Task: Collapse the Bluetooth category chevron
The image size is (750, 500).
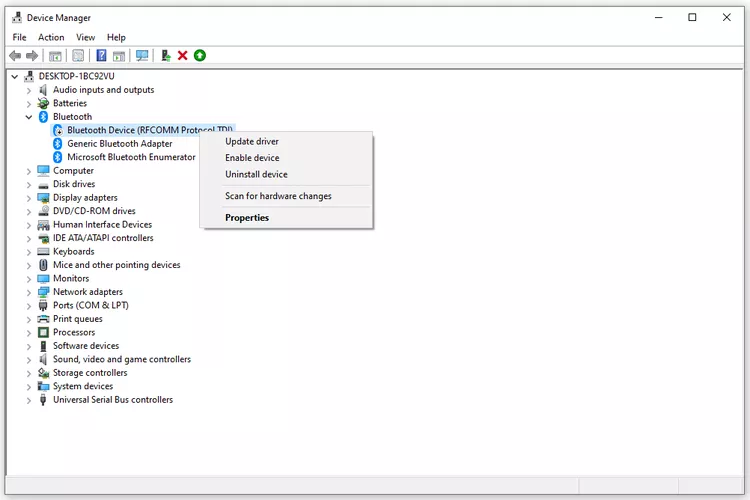Action: tap(29, 117)
